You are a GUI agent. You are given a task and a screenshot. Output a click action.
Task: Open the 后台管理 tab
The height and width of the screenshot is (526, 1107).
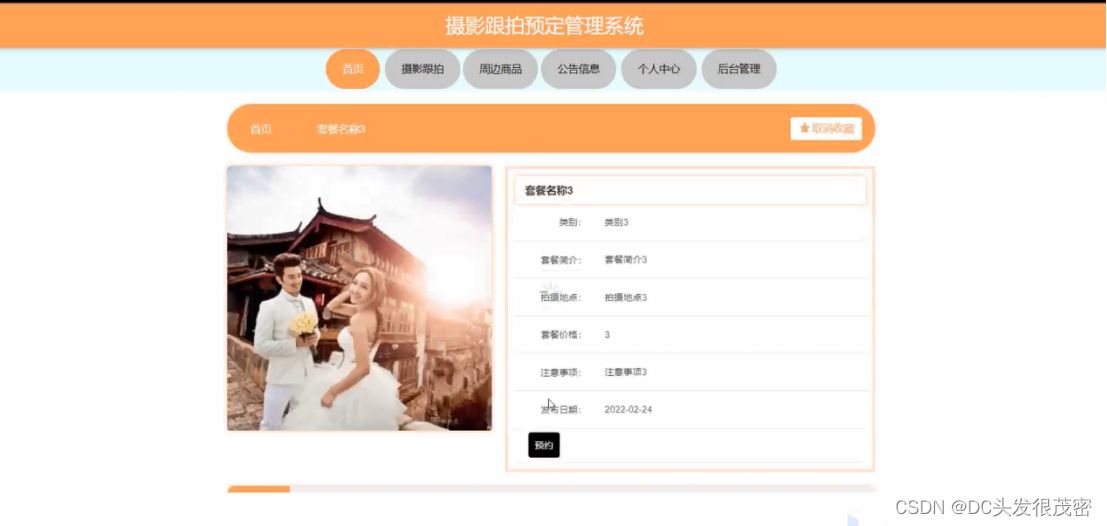click(x=738, y=69)
